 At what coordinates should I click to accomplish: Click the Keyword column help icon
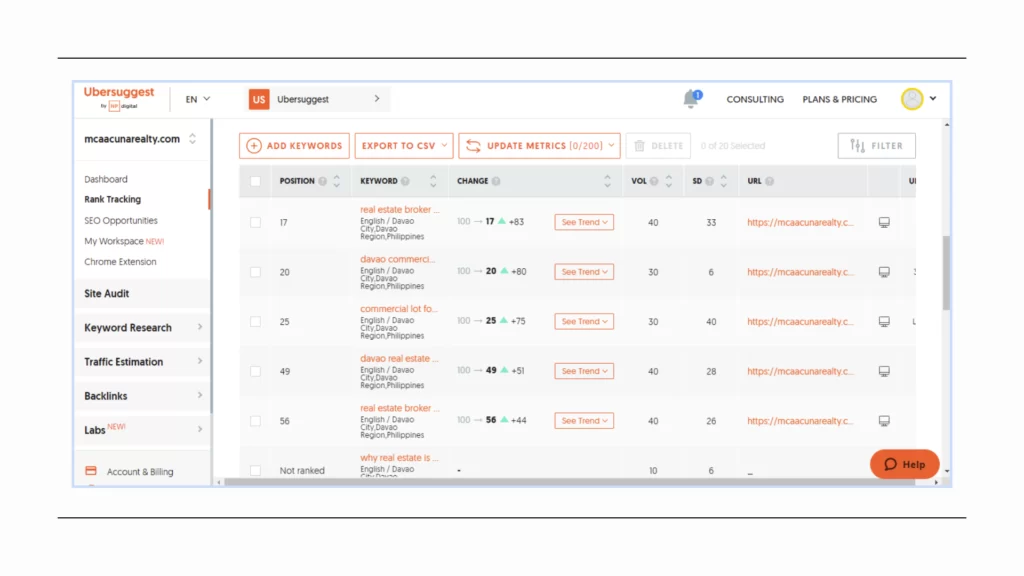[406, 181]
